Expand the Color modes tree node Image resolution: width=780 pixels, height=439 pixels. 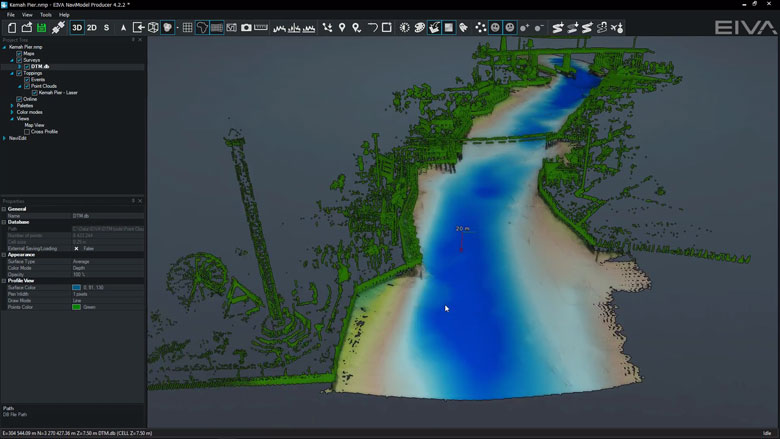[12, 112]
